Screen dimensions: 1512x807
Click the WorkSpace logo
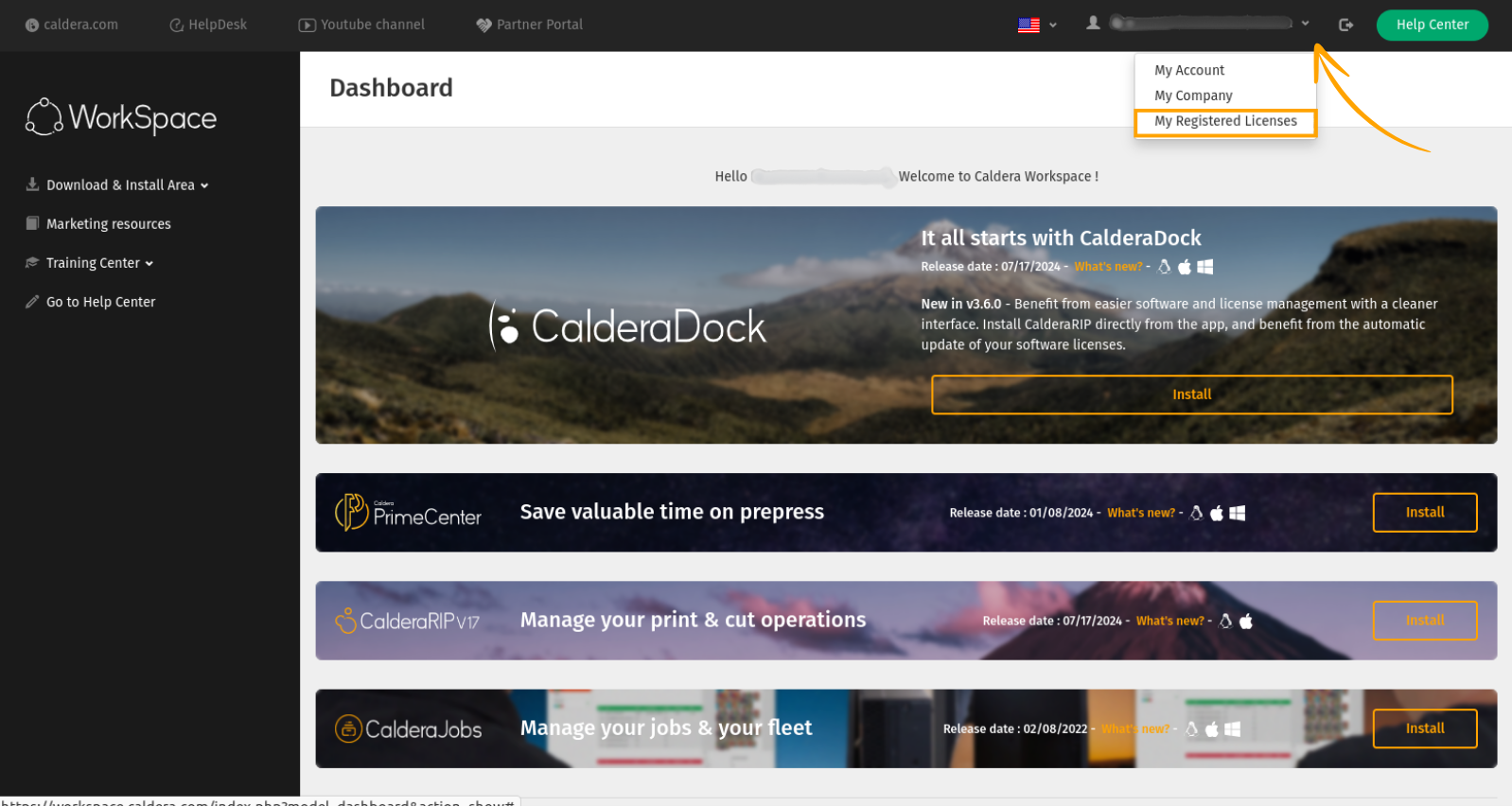(x=121, y=117)
